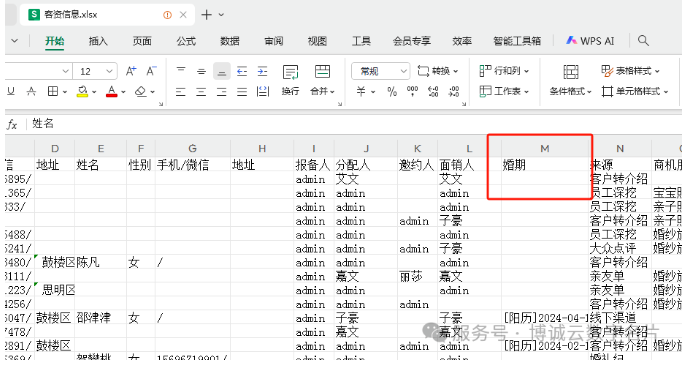Image resolution: width=696 pixels, height=369 pixels.
Task: Select the cell containing 陈凡
Action: click(100, 262)
